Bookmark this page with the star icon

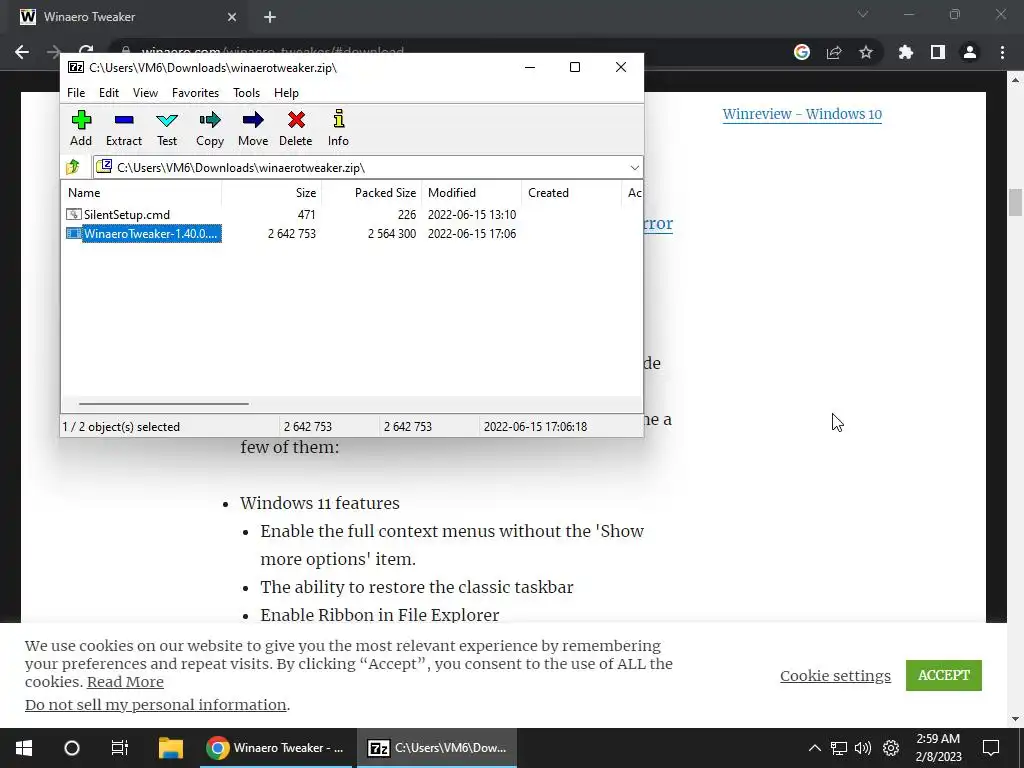pos(866,52)
